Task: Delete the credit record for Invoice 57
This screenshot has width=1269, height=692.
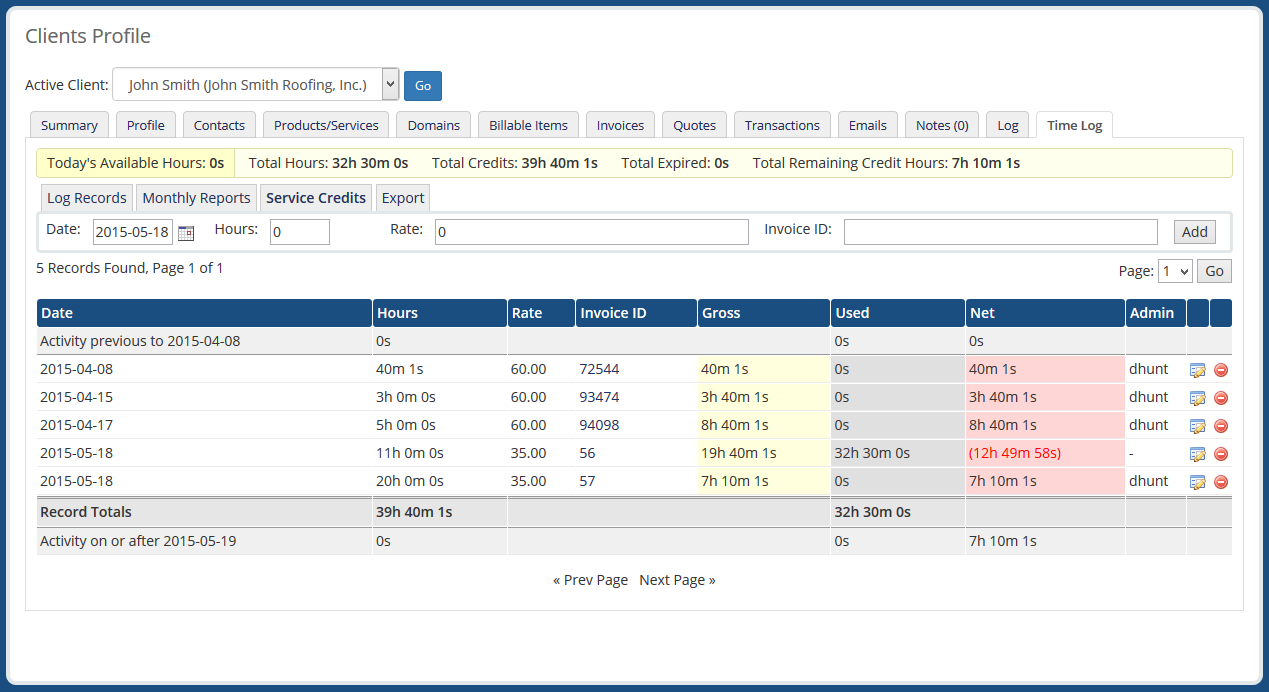Action: pyautogui.click(x=1220, y=481)
